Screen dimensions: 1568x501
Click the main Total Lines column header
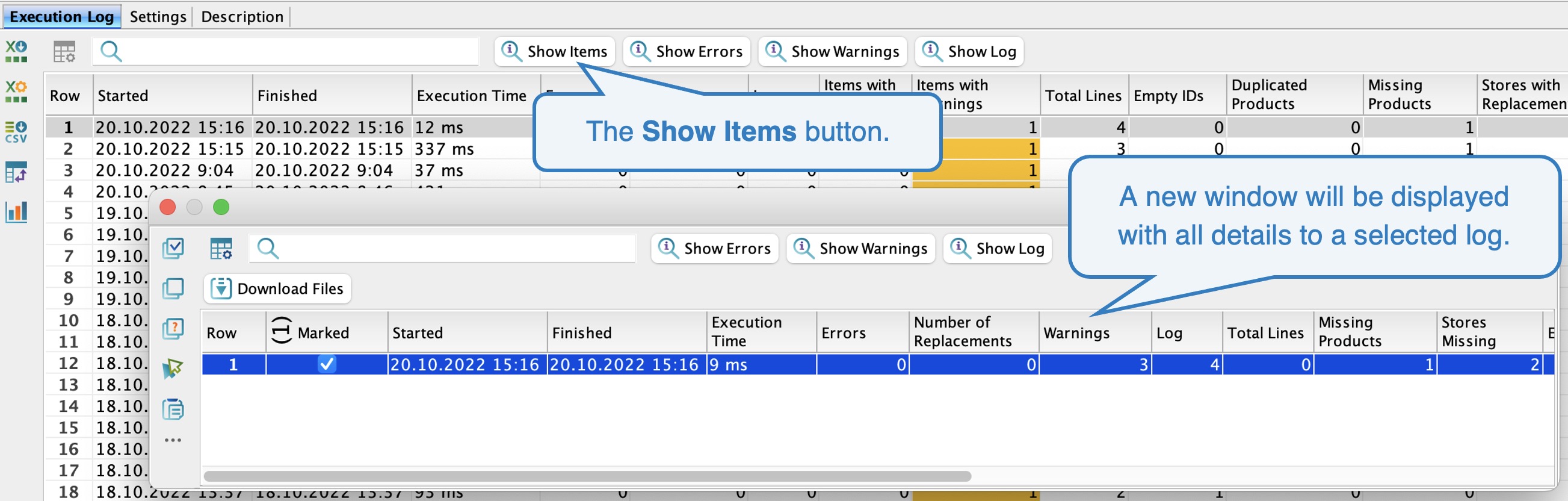1084,95
